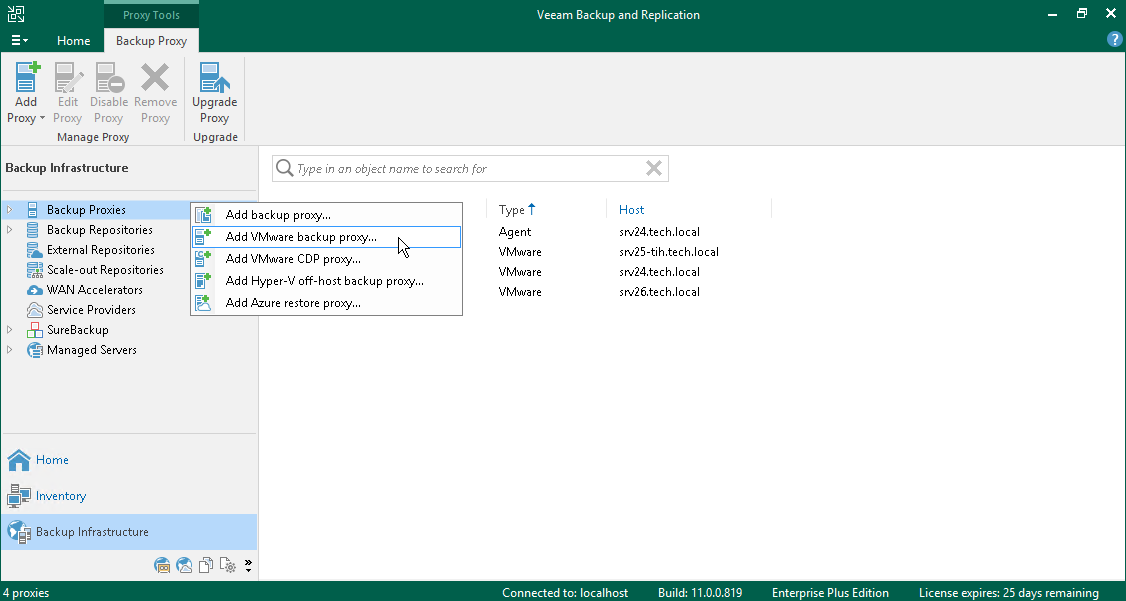Select Service Providers node

(91, 310)
